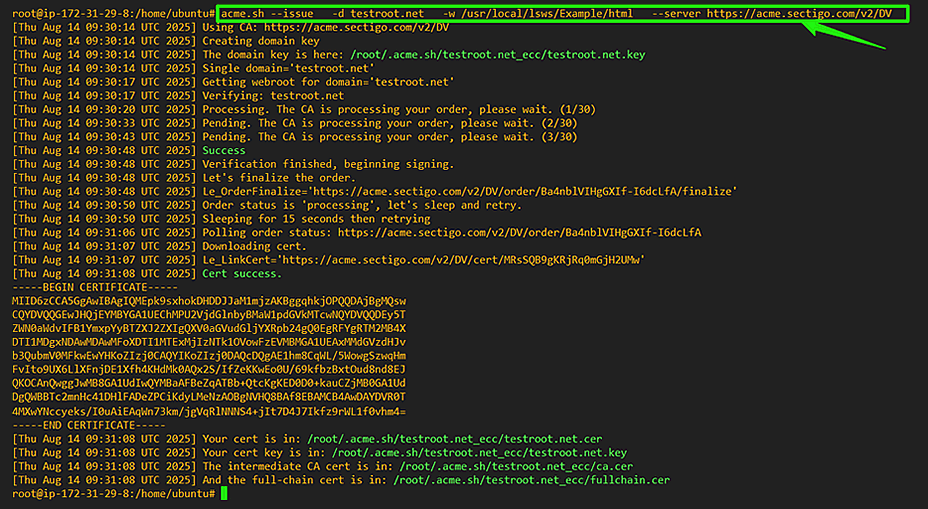The width and height of the screenshot is (928, 509).
Task: Click certificate line starting with 'DTI1MDgxNDAw'
Action: pyautogui.click(x=209, y=342)
